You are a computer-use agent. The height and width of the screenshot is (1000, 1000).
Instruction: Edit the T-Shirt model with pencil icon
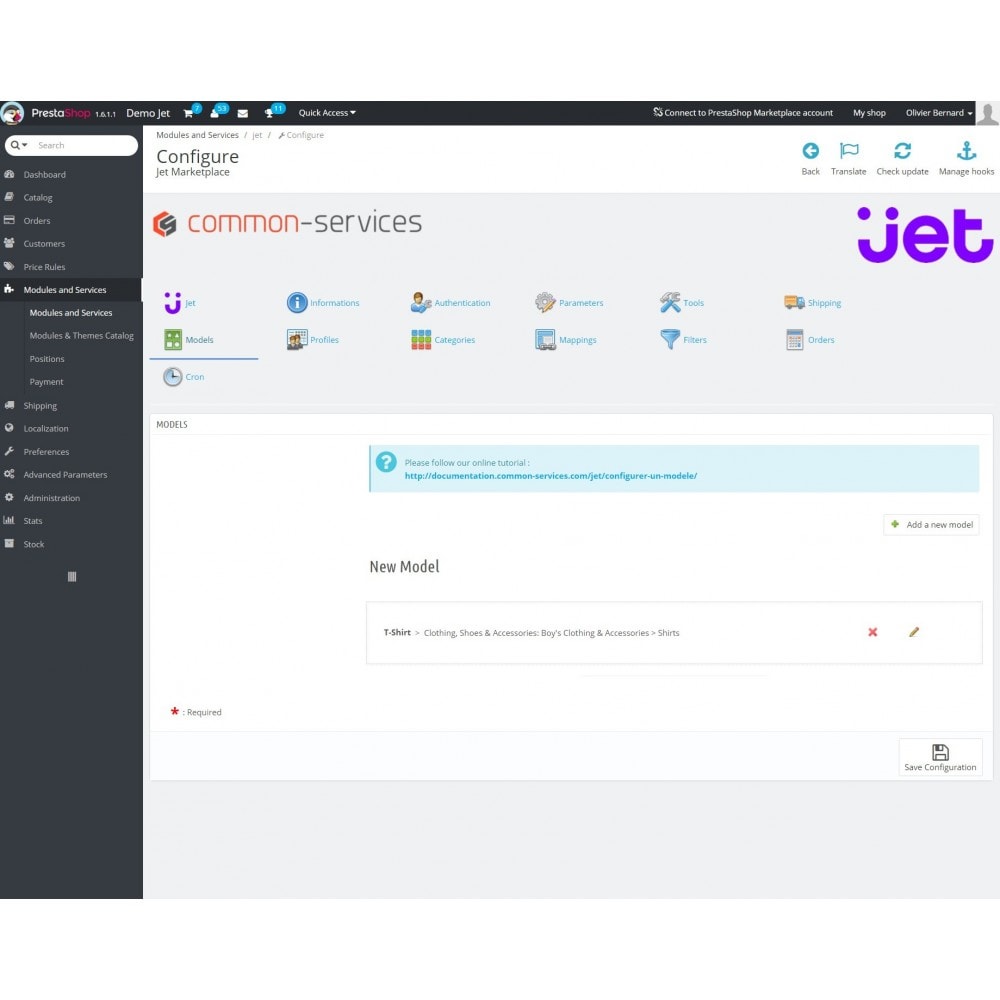pyautogui.click(x=914, y=632)
